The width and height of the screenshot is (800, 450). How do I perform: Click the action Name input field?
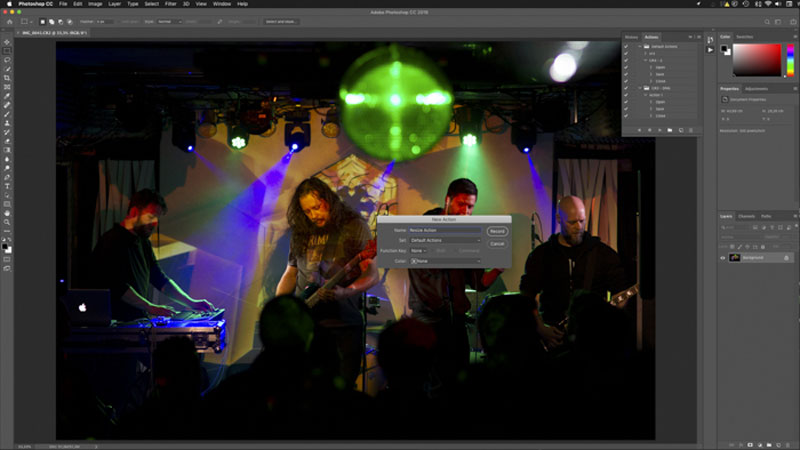[x=445, y=230]
